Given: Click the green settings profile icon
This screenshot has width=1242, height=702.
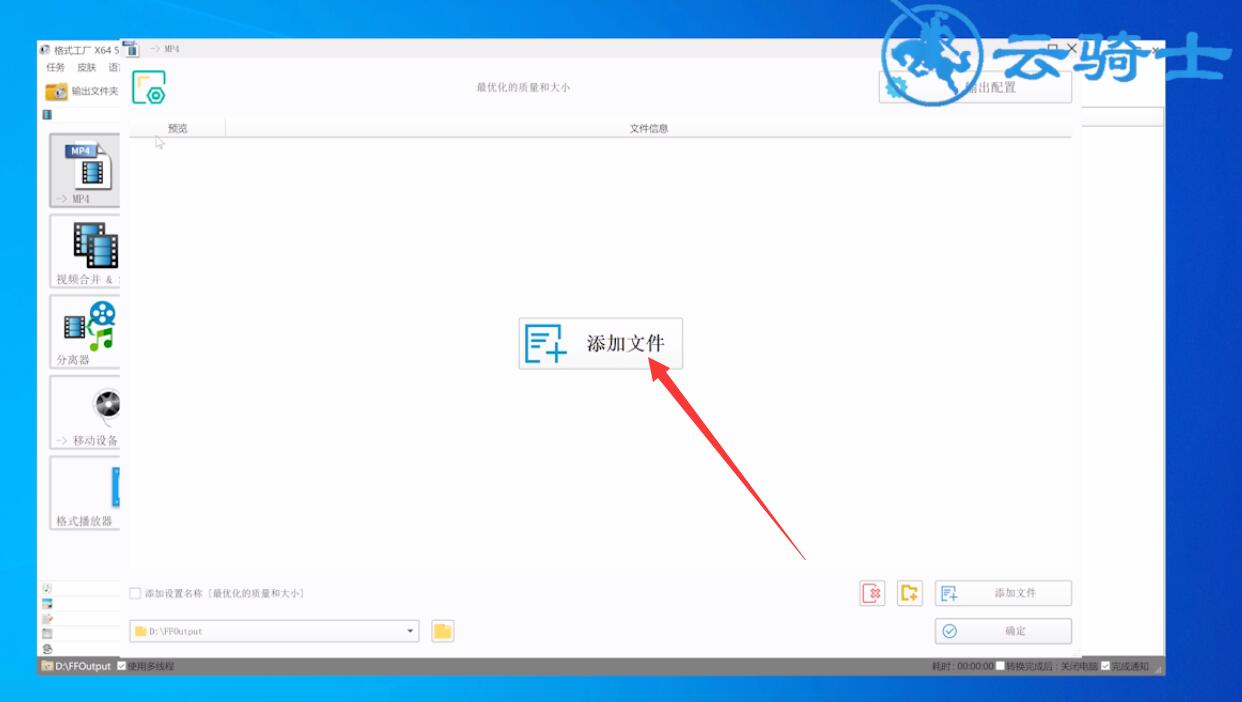Looking at the screenshot, I should (x=149, y=88).
